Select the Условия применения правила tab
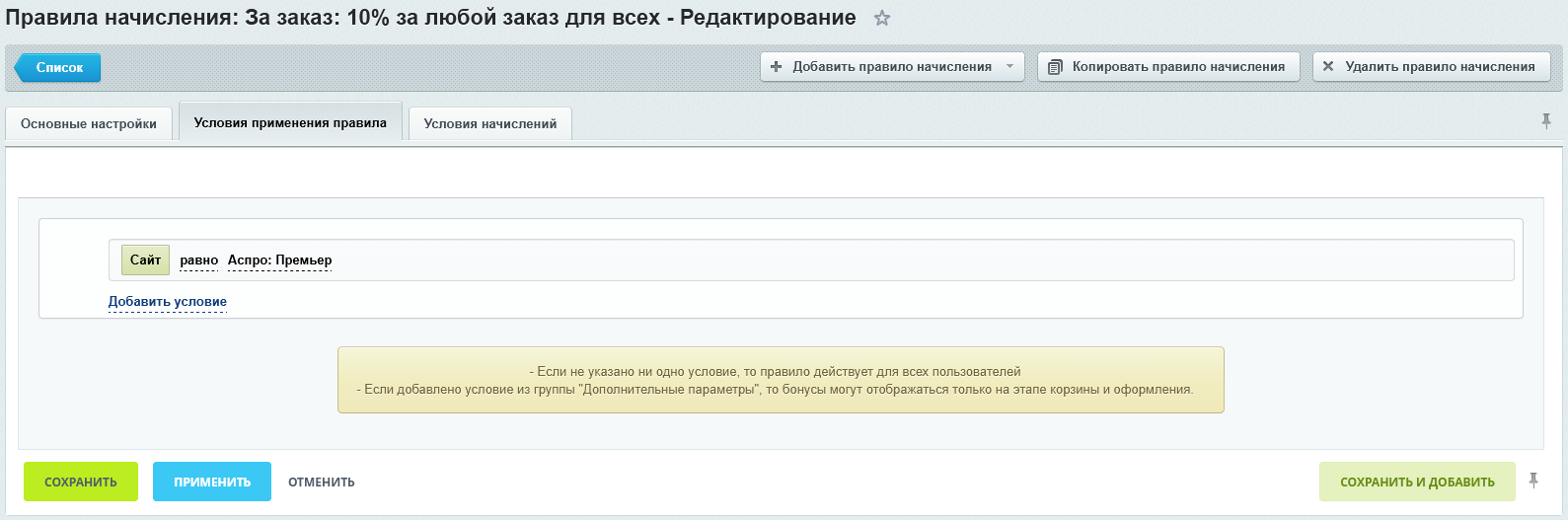Screen dimensions: 1568x520 click(x=290, y=123)
